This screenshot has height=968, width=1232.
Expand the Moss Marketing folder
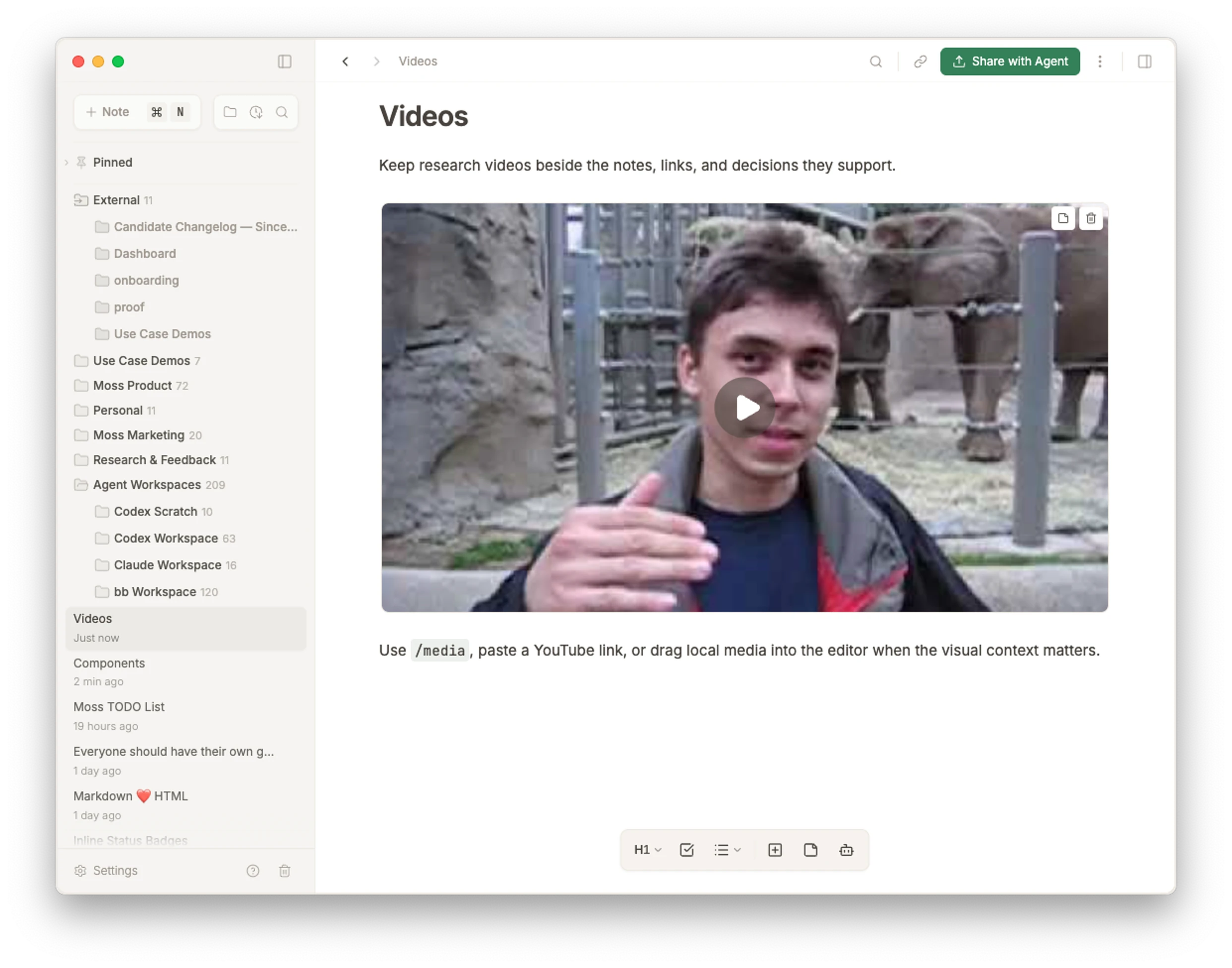(x=186, y=435)
